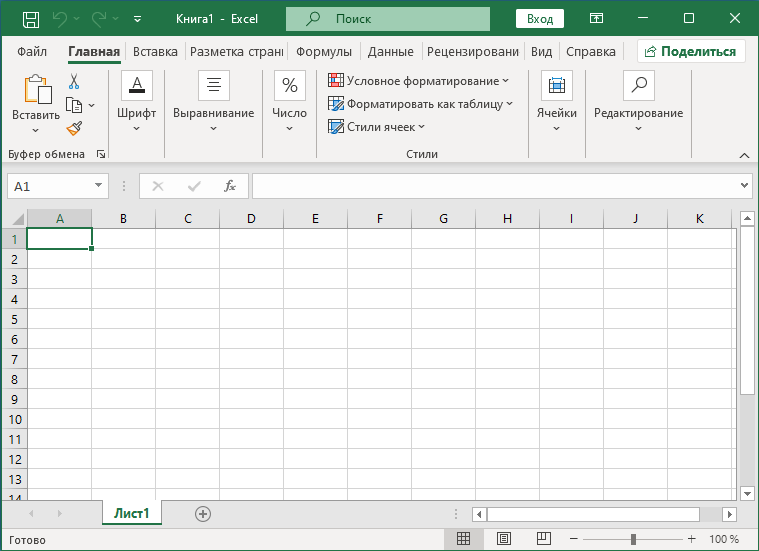Add a new sheet with plus icon
The width and height of the screenshot is (759, 551).
[x=203, y=513]
